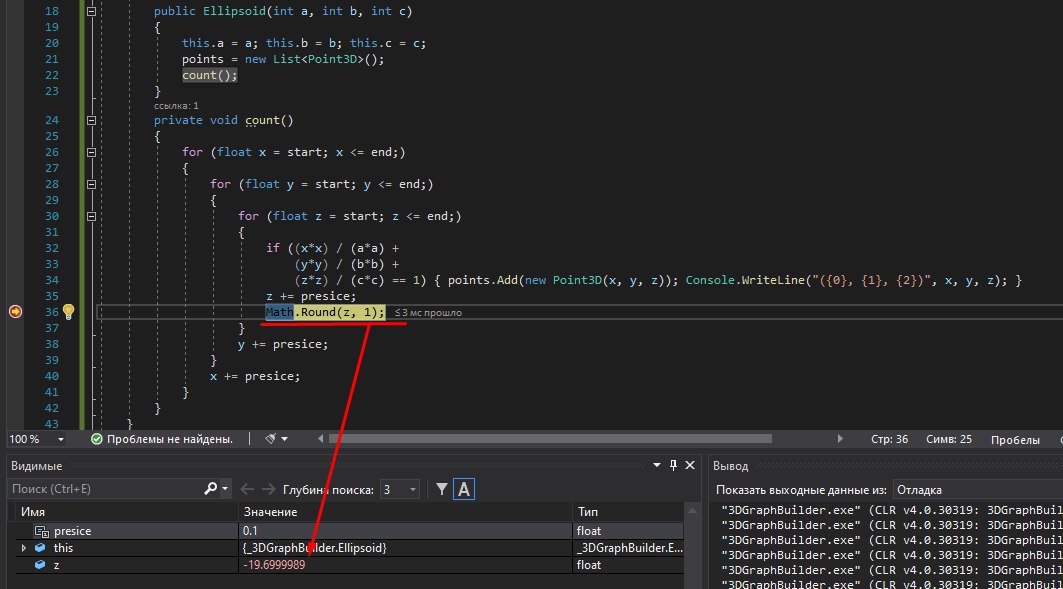1063x589 pixels.
Task: Click the filter funnel icon in Видимые toolbar
Action: tap(441, 489)
